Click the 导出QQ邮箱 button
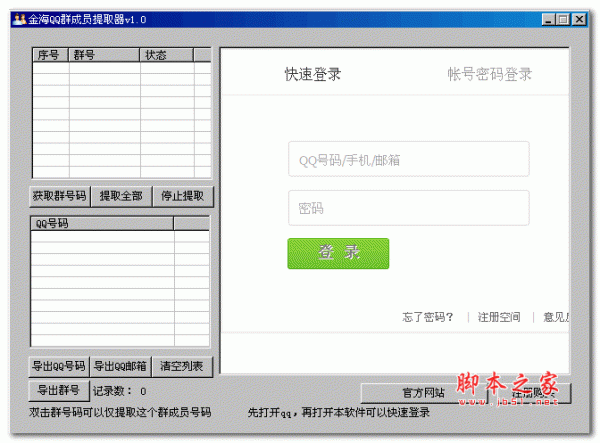The image size is (600, 443). pyautogui.click(x=121, y=366)
